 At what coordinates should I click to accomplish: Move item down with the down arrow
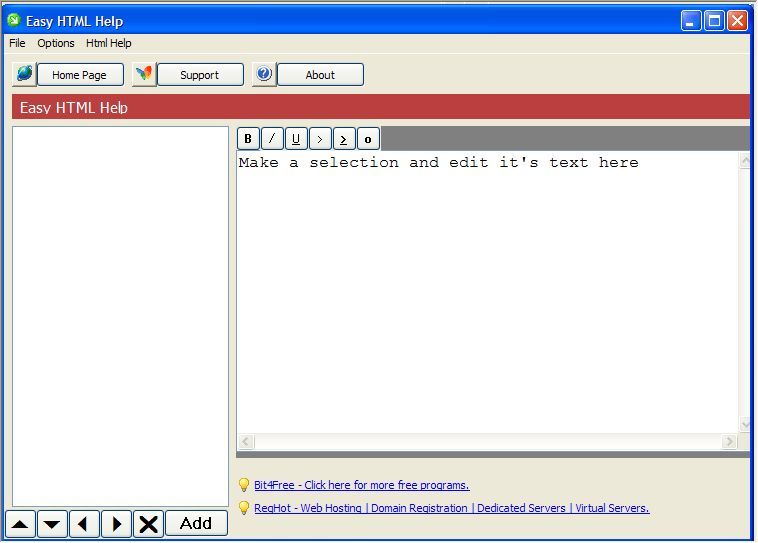[x=52, y=524]
